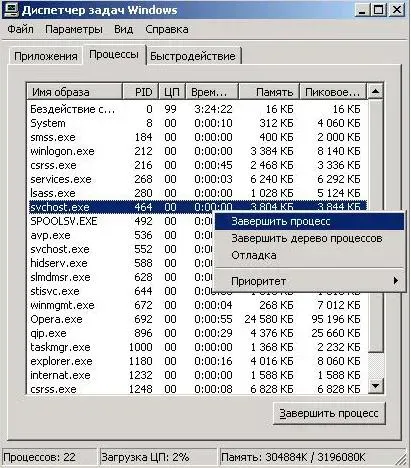
Task: Select svchost.exe with PID 464
Action: tap(198, 207)
